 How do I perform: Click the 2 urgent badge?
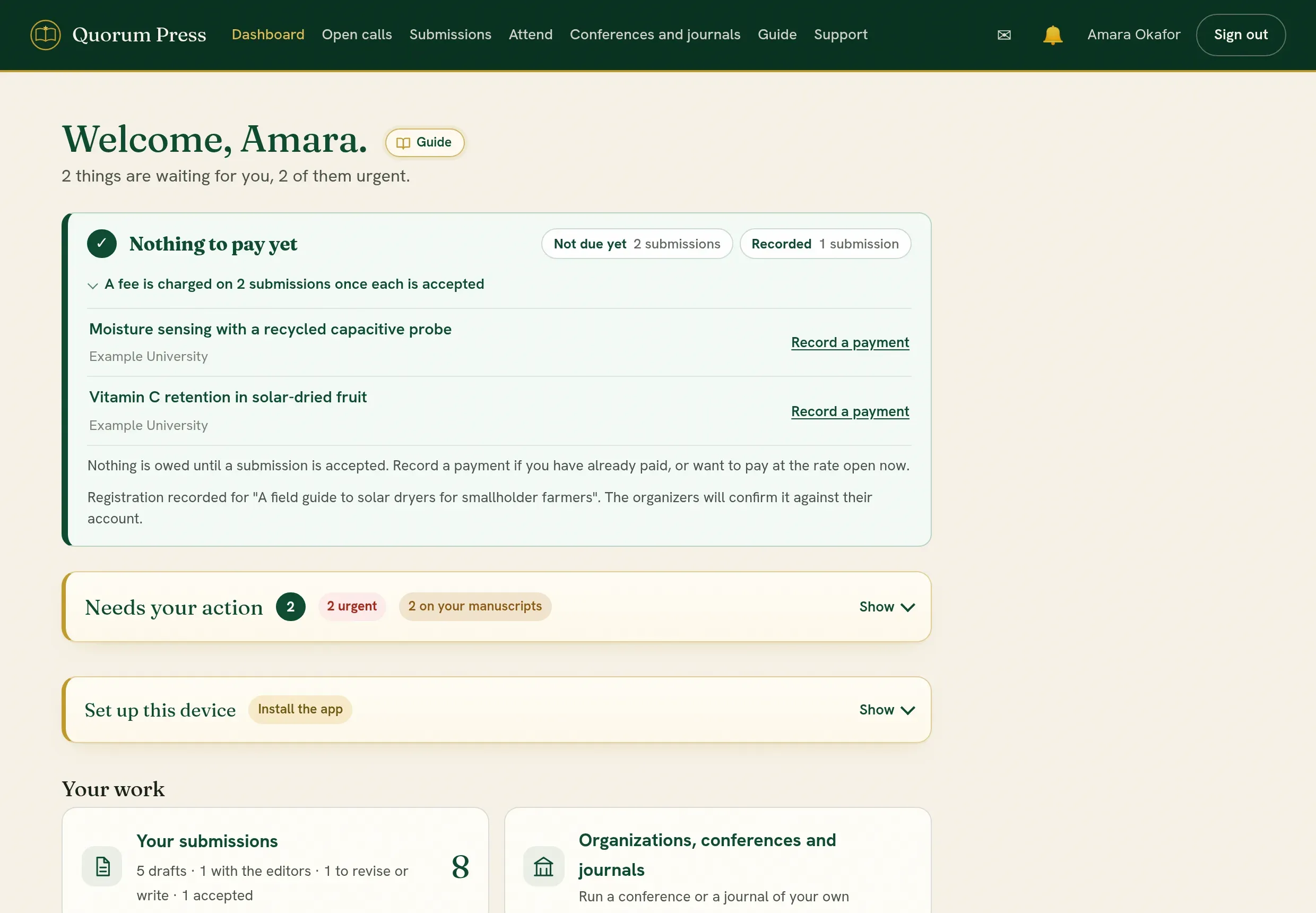(x=352, y=606)
